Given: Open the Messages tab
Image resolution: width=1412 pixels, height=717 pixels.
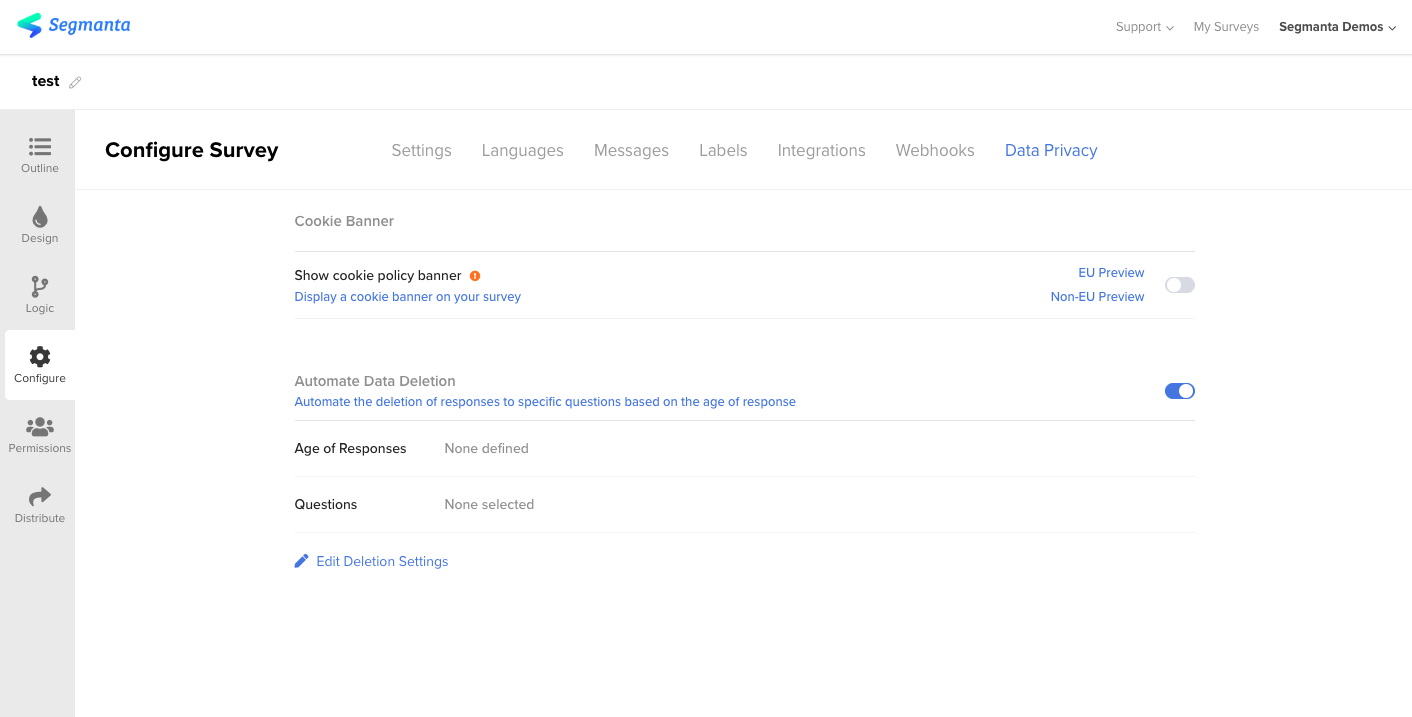Looking at the screenshot, I should pyautogui.click(x=631, y=150).
